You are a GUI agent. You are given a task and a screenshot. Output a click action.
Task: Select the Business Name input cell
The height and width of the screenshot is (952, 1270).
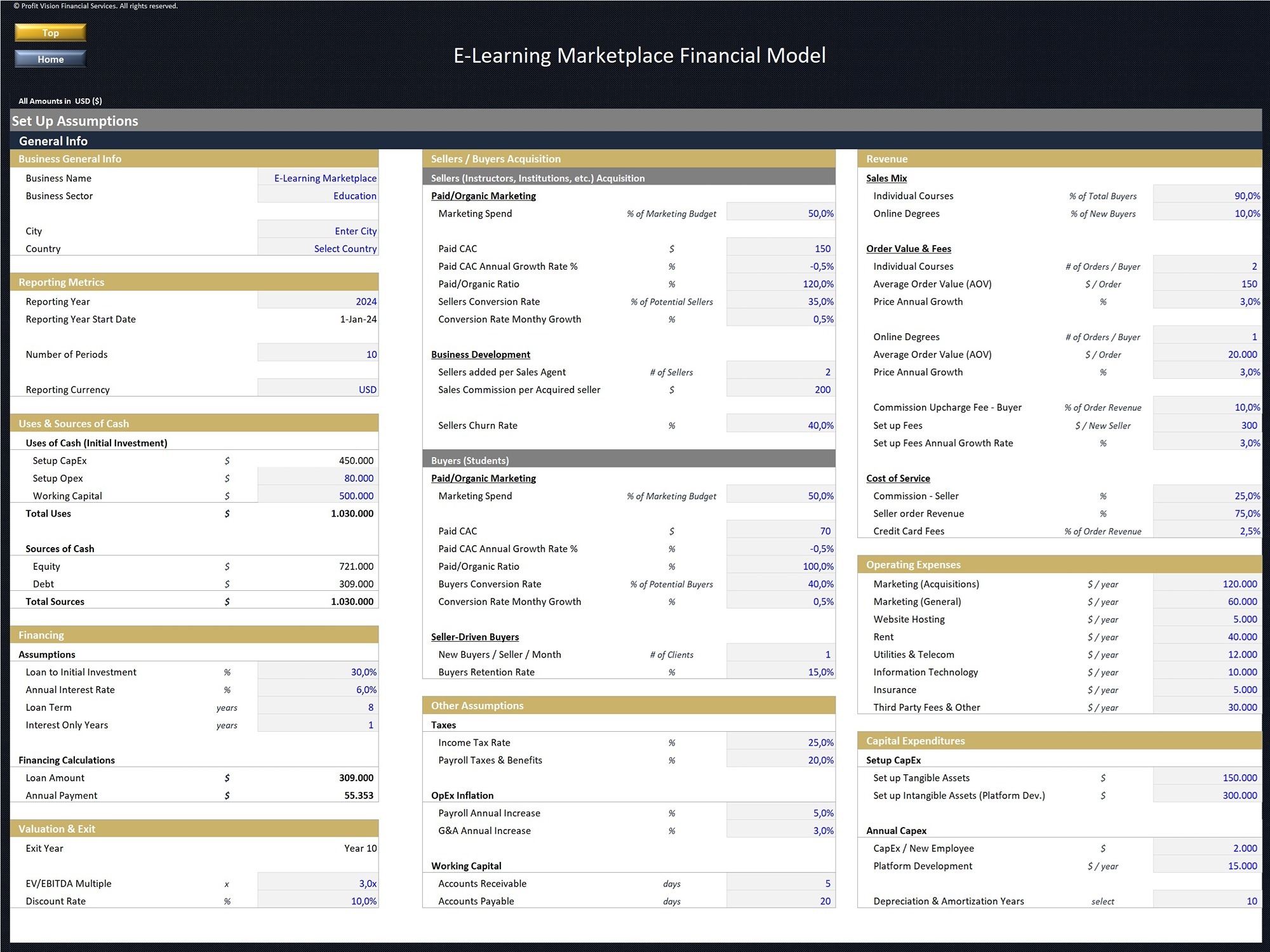coord(317,178)
